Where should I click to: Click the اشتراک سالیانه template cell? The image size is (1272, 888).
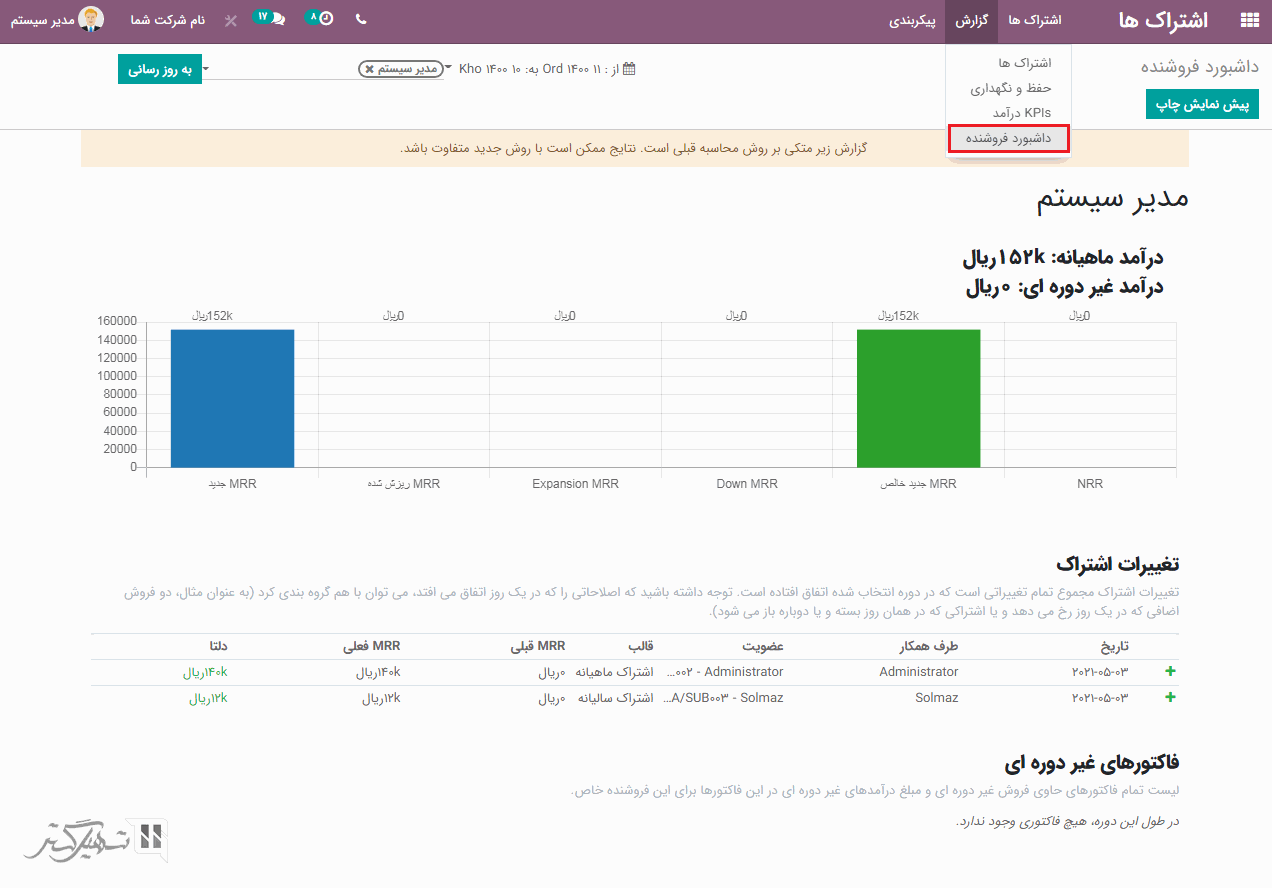tap(616, 697)
